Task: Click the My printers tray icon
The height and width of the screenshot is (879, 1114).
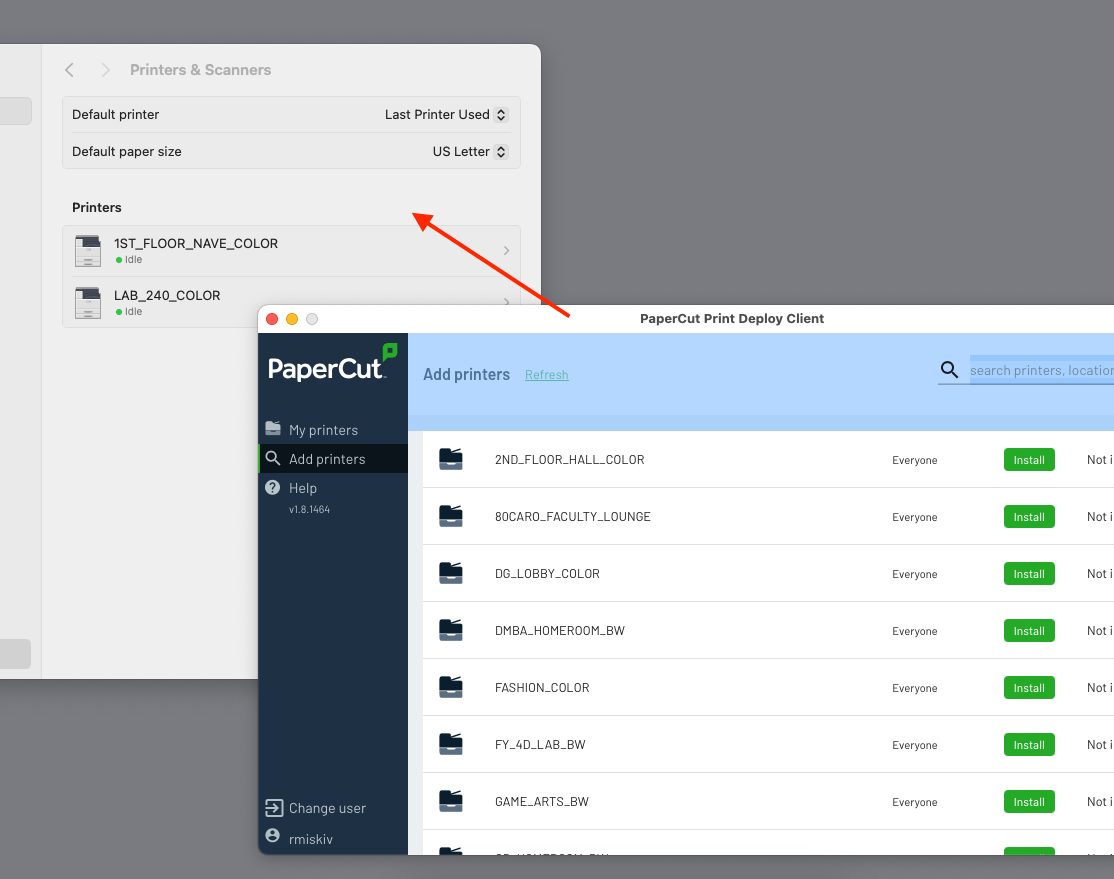Action: click(x=273, y=428)
